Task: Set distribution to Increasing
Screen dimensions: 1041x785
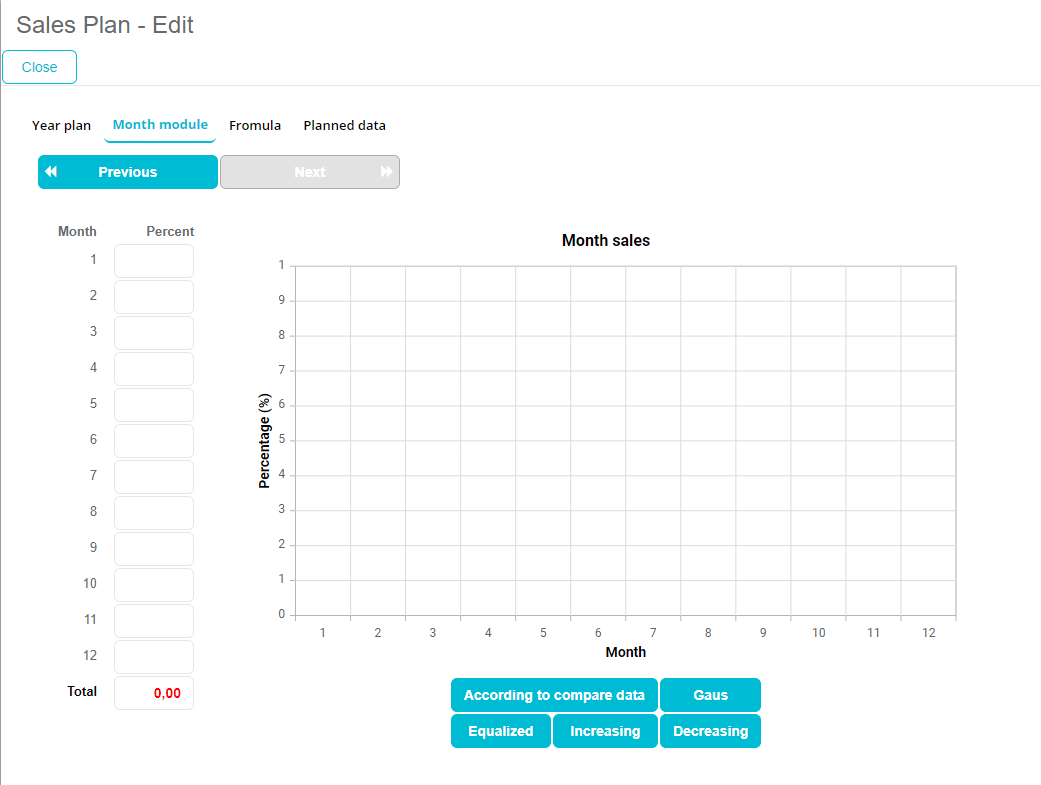Action: coord(605,731)
